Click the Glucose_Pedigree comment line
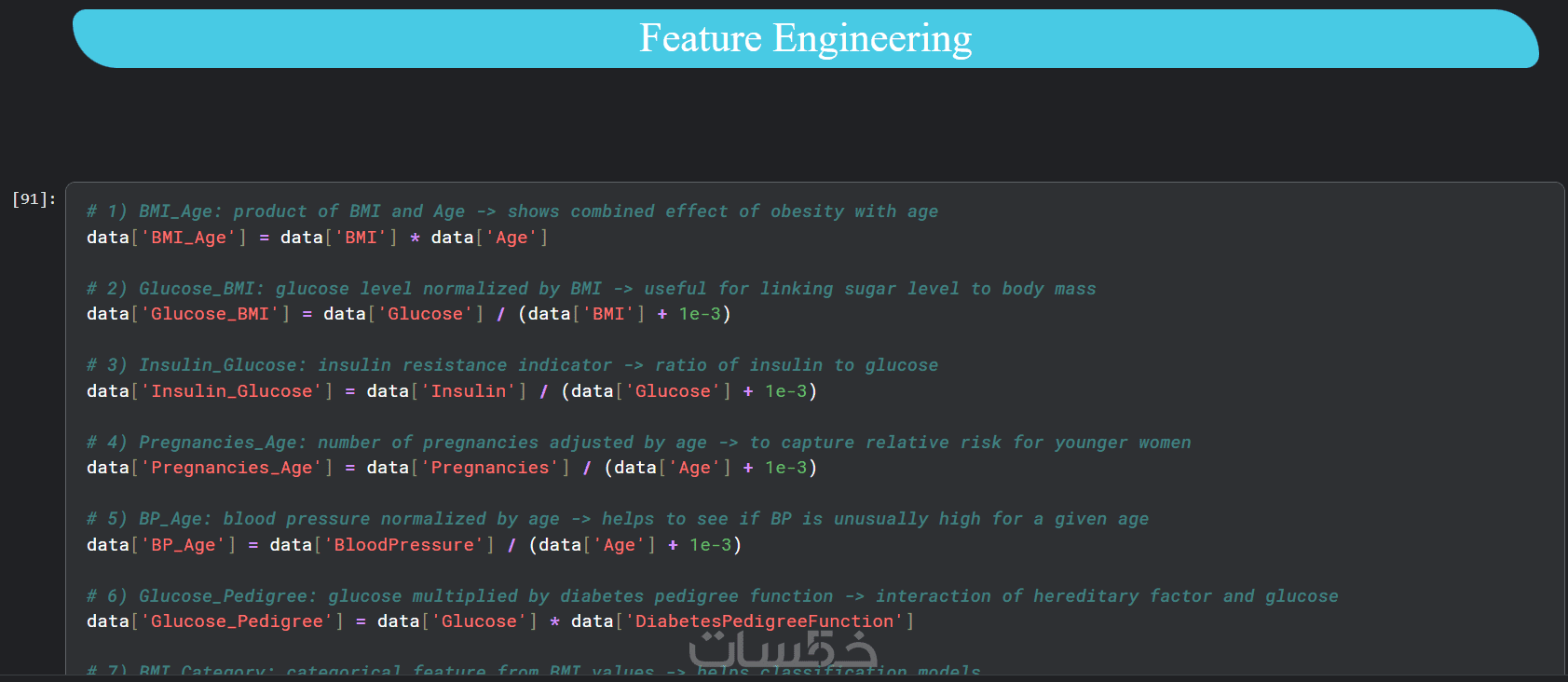The image size is (1568, 682). coord(712,596)
